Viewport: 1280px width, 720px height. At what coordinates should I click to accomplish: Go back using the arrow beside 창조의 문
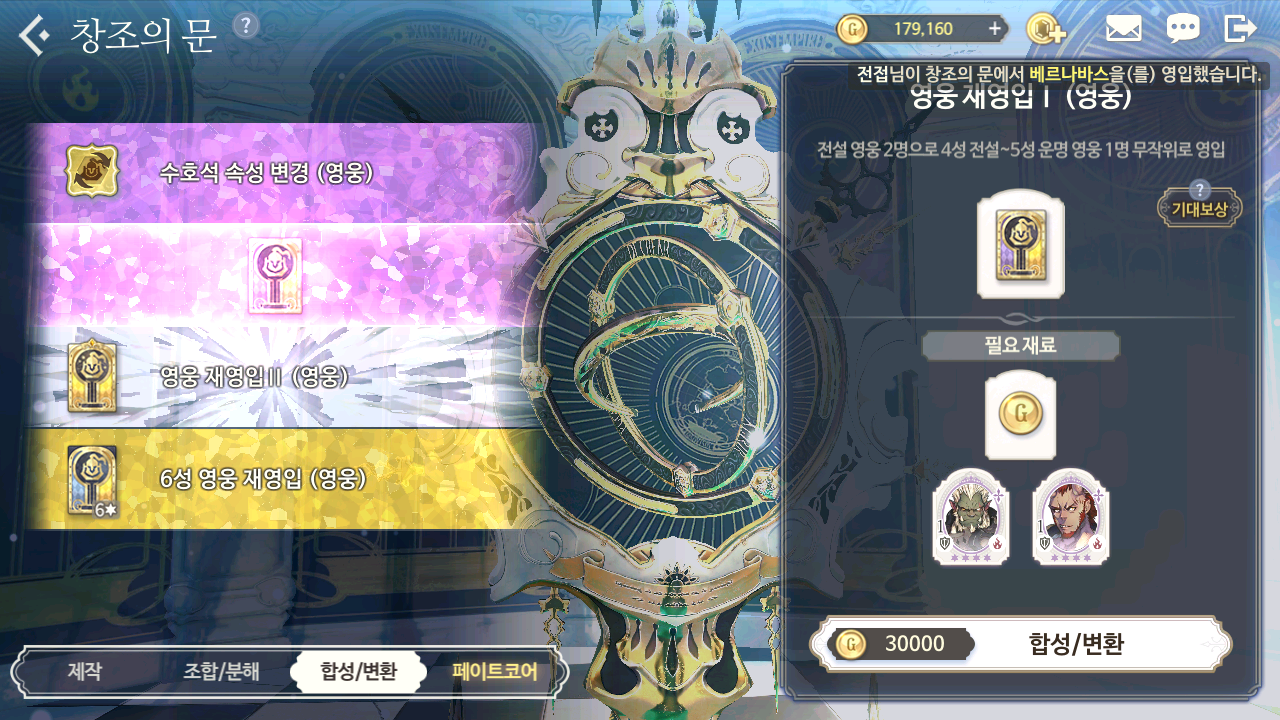pyautogui.click(x=34, y=36)
